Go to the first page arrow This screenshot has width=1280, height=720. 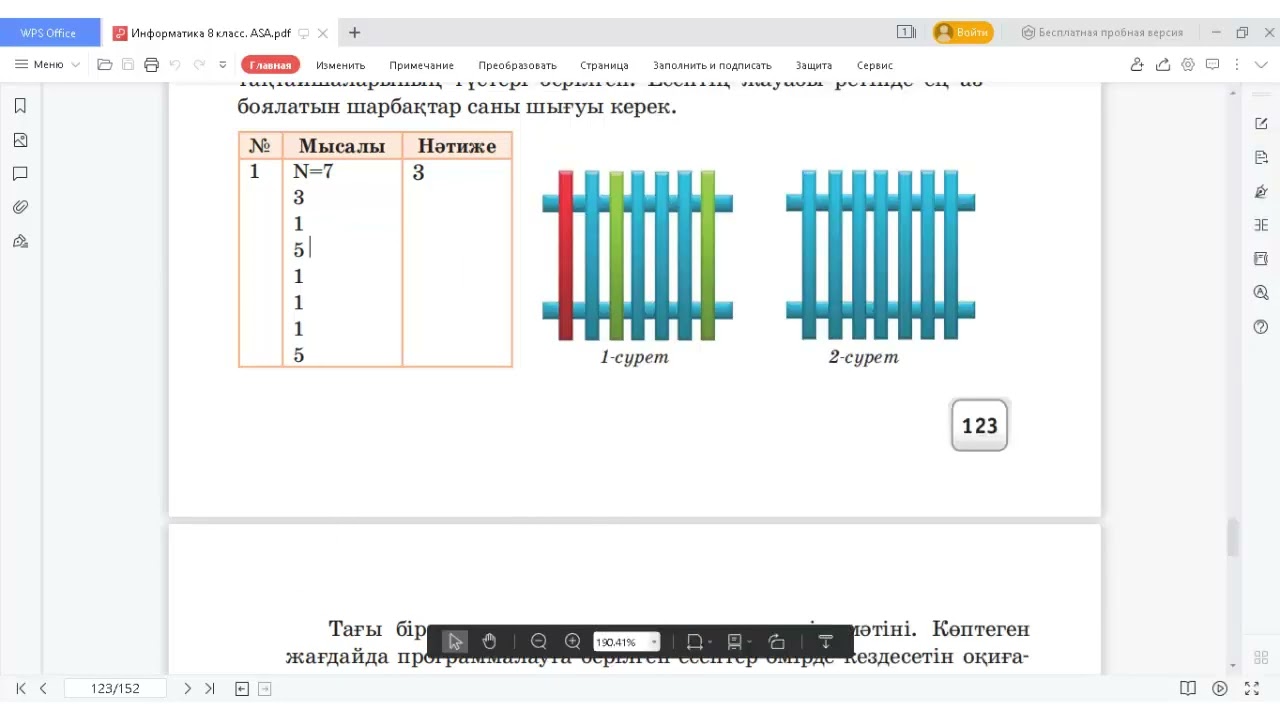point(21,688)
